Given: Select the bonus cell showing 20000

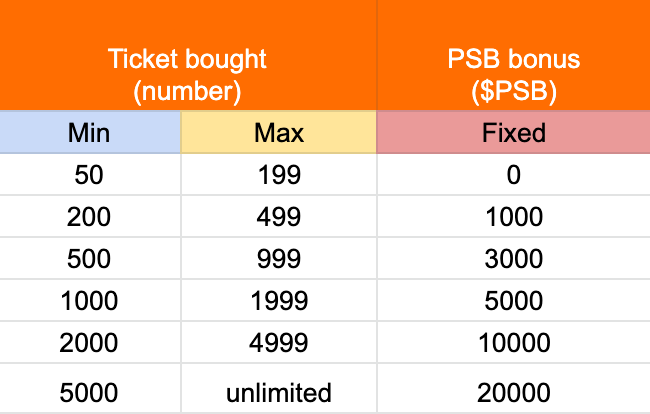Looking at the screenshot, I should click(x=513, y=388).
